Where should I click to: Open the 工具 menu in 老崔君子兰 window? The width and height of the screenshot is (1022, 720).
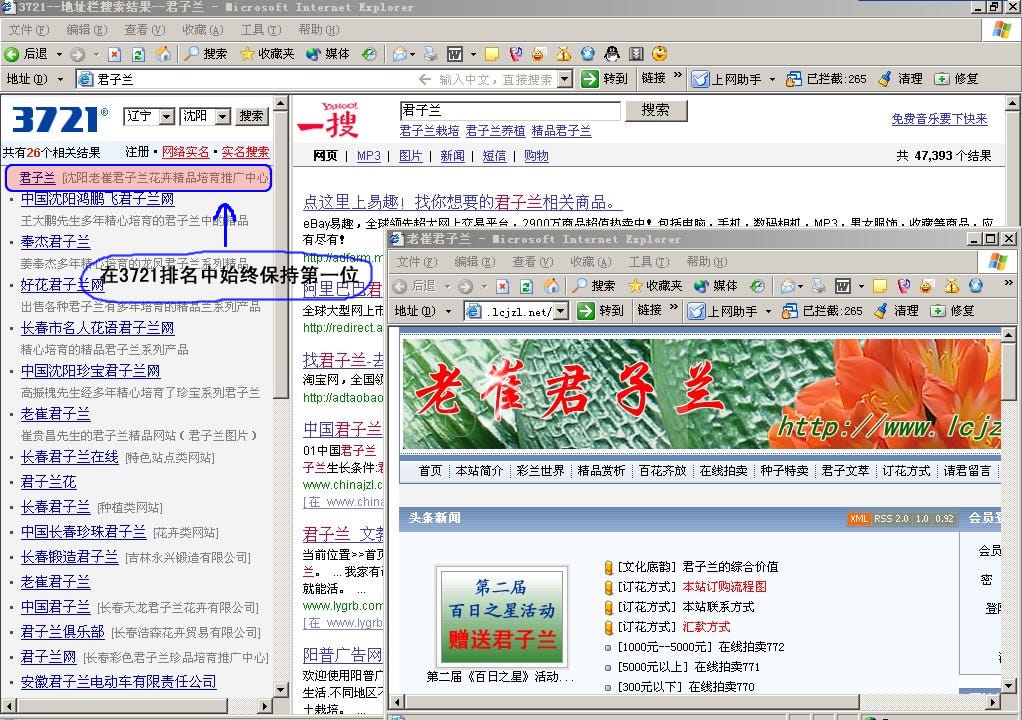647,261
